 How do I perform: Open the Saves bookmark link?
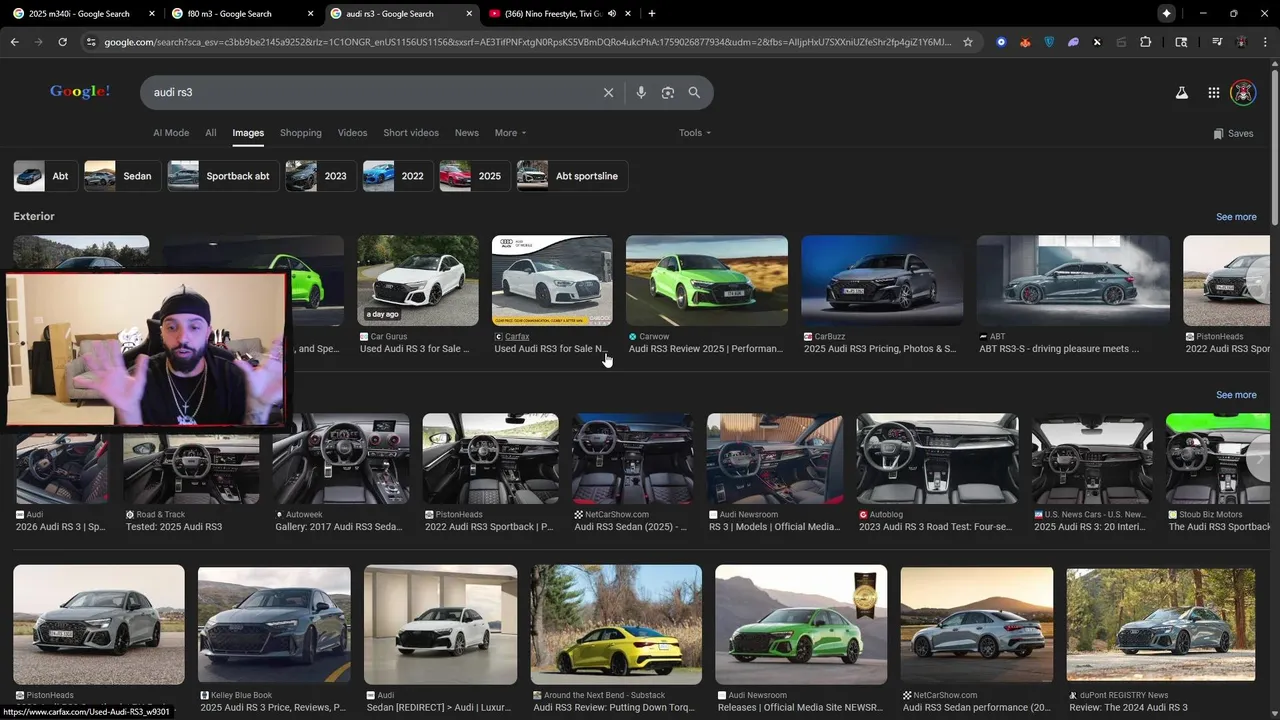(1233, 133)
